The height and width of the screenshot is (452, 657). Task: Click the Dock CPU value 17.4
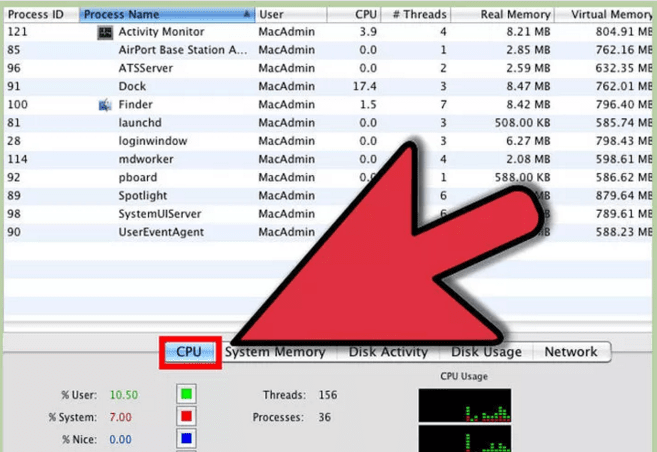[x=365, y=86]
